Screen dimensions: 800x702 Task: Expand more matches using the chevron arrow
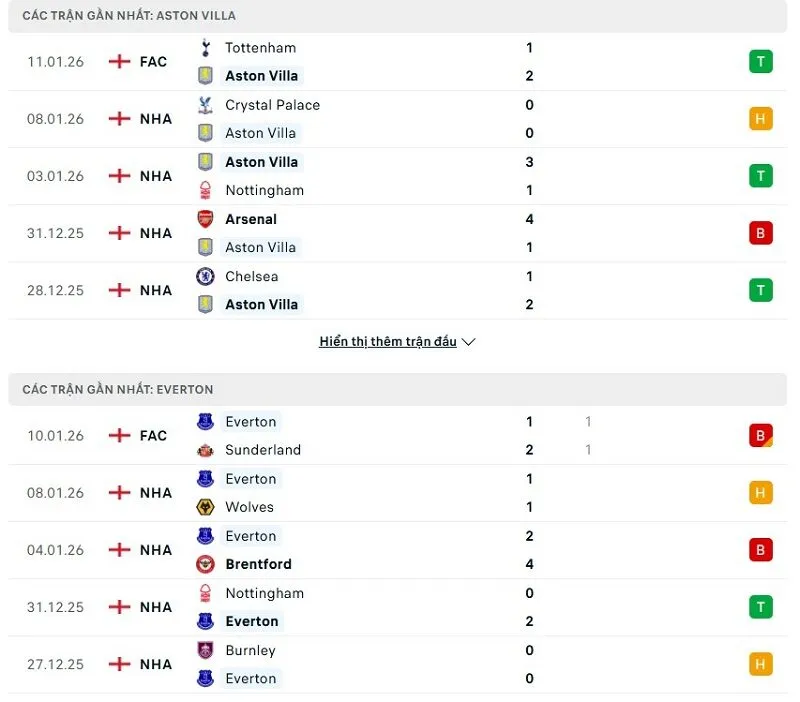tap(467, 341)
